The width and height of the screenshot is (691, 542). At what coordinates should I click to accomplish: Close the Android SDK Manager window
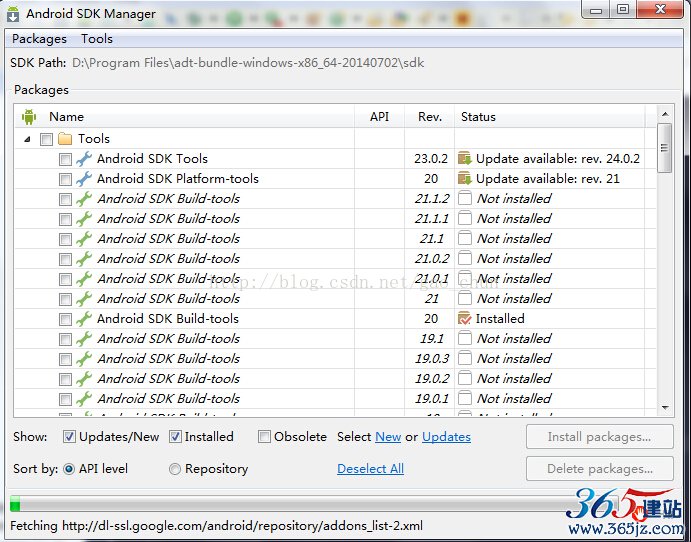660,10
